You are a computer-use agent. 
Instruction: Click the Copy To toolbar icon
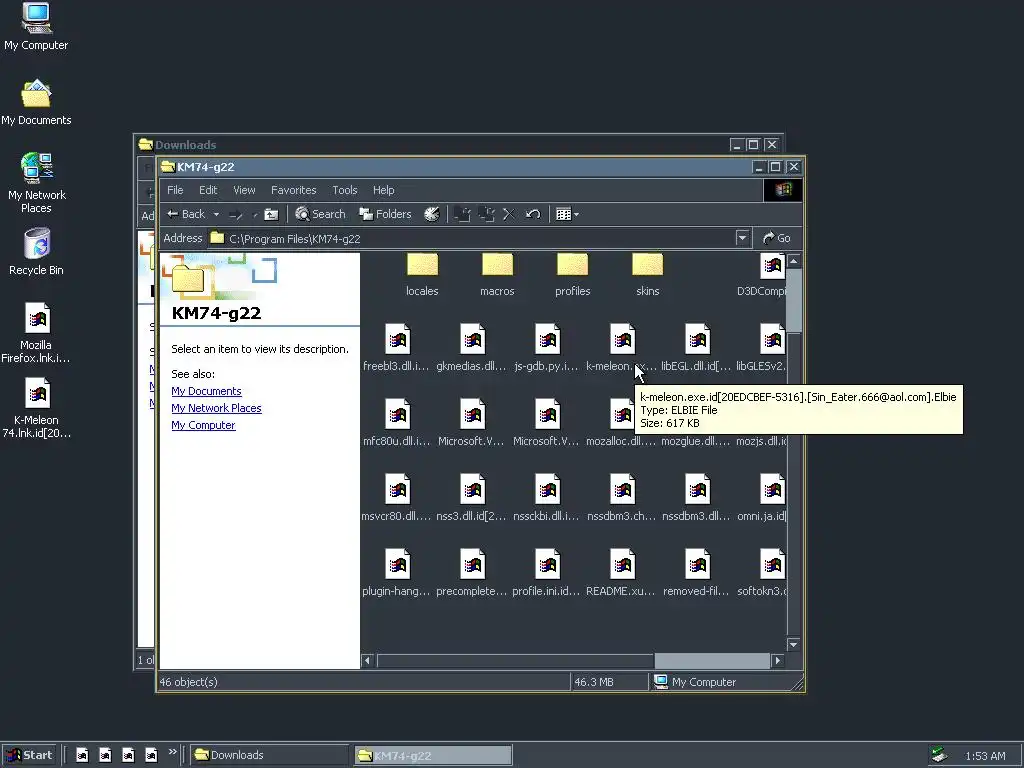[487, 214]
